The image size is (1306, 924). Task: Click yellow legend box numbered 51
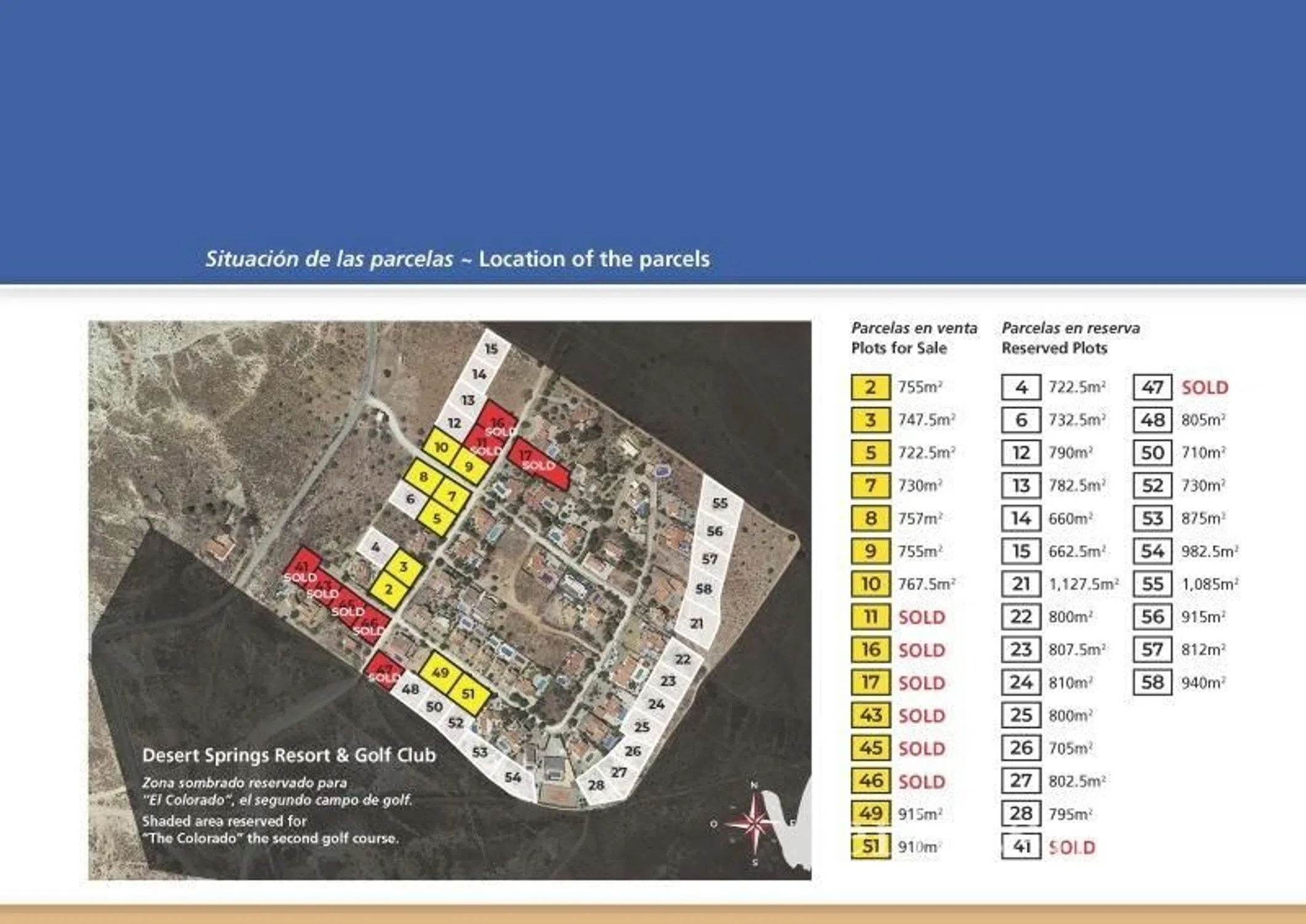point(870,846)
